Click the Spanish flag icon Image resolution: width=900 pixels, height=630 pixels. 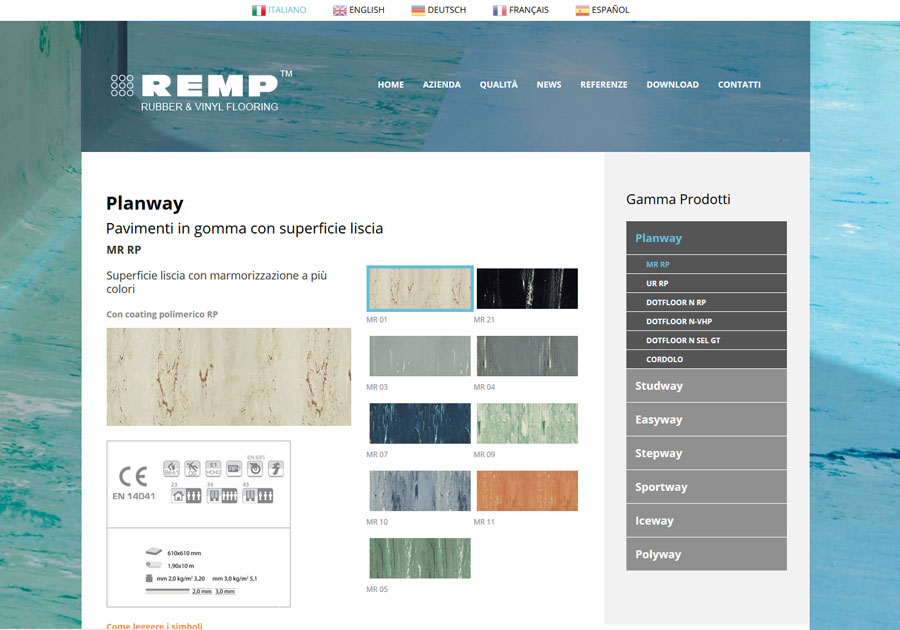point(582,10)
